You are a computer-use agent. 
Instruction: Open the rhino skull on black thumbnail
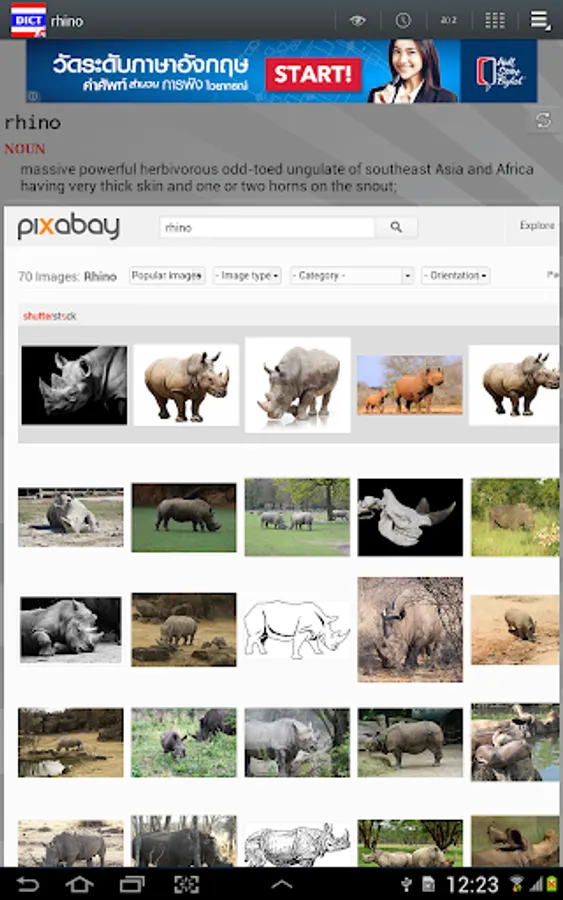tap(410, 517)
